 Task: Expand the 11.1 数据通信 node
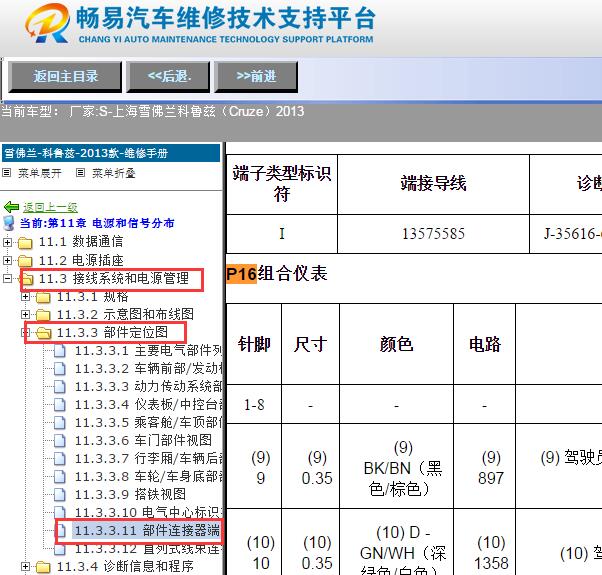click(x=7, y=242)
